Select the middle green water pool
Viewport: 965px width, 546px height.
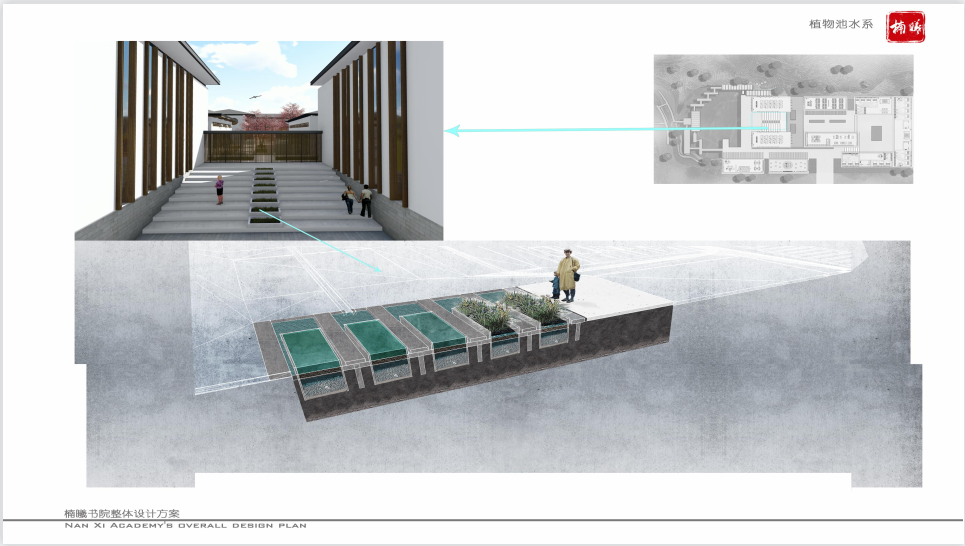click(377, 335)
